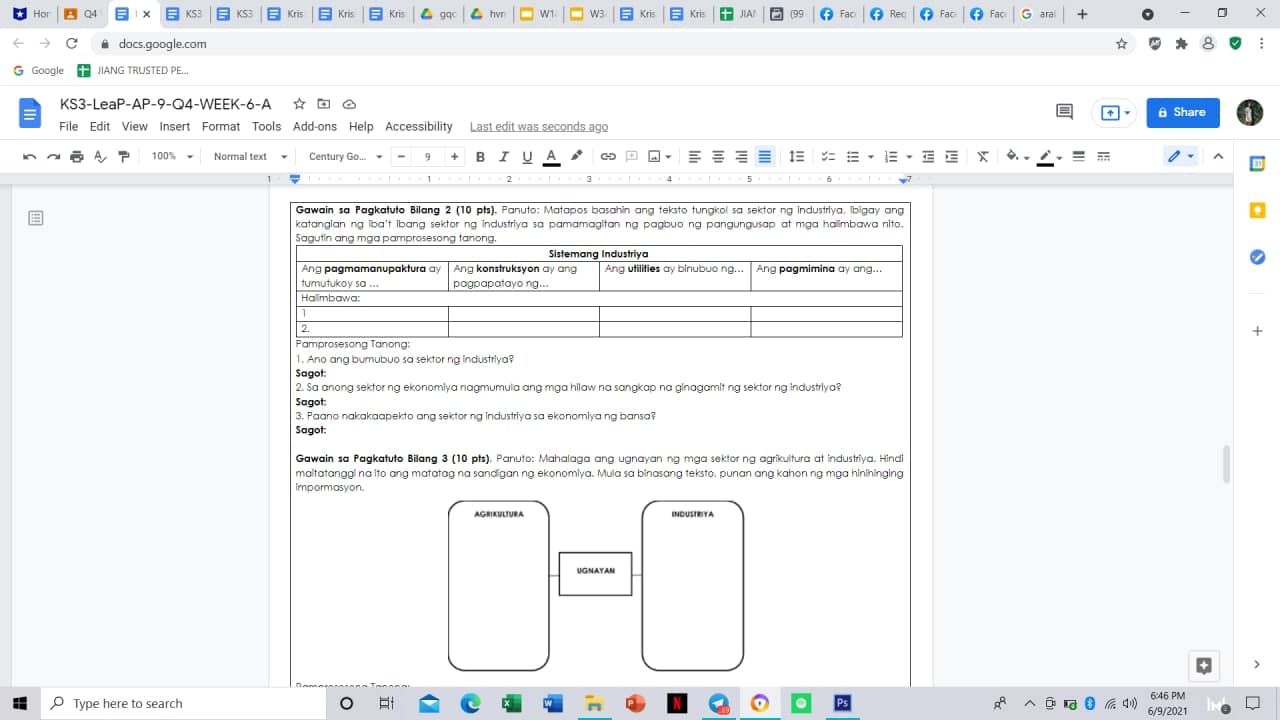
Task: Open the border dash style option
Action: click(x=1104, y=157)
